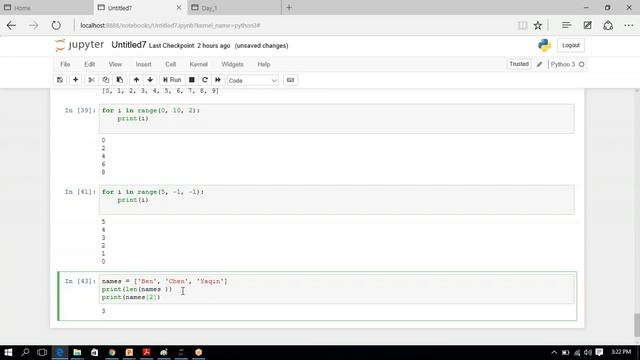This screenshot has height=360, width=640.
Task: Run the selected cell
Action: [x=172, y=80]
